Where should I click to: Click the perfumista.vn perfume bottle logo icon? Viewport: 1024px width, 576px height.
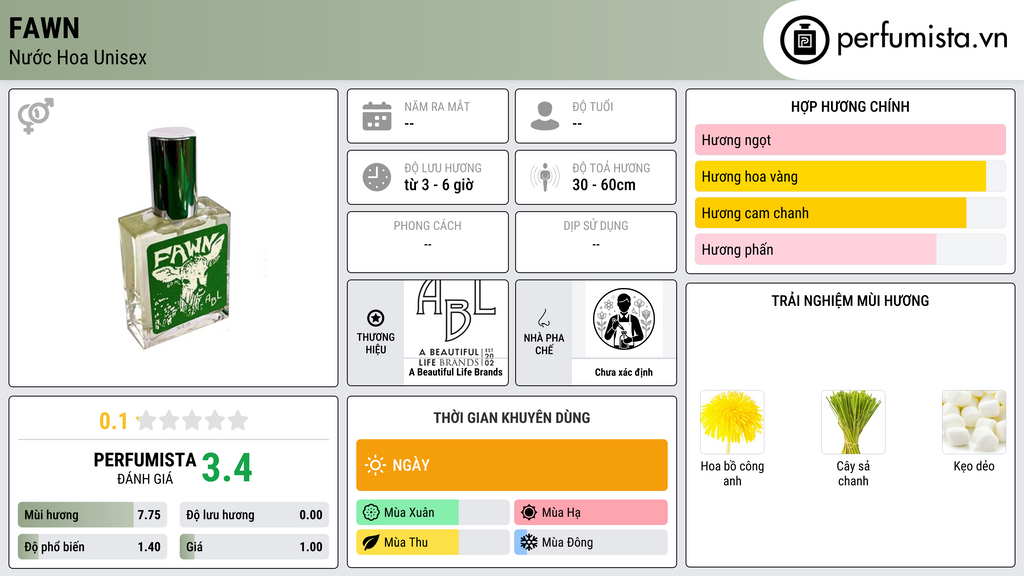pos(804,40)
